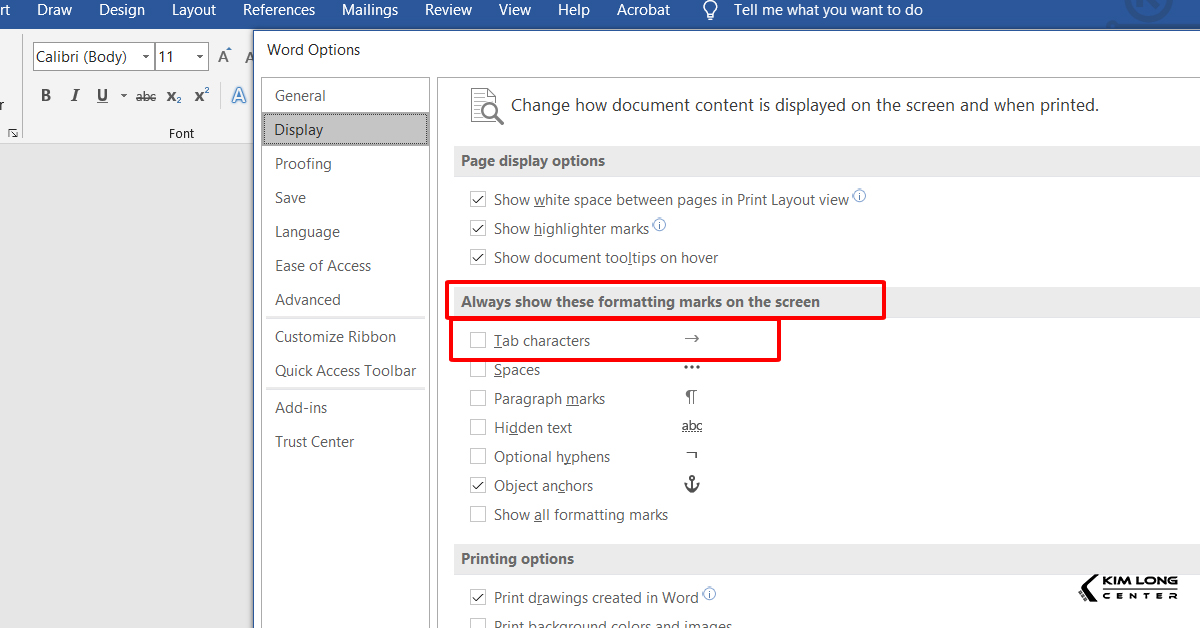Expand the font size dropdown

(x=200, y=57)
